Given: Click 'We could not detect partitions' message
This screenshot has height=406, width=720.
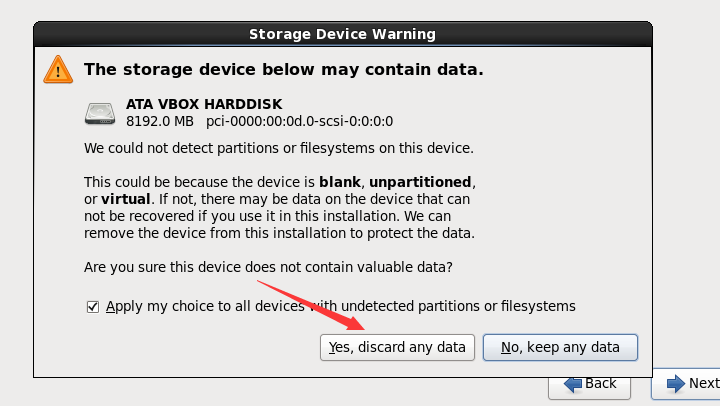Looking at the screenshot, I should coord(278,148).
